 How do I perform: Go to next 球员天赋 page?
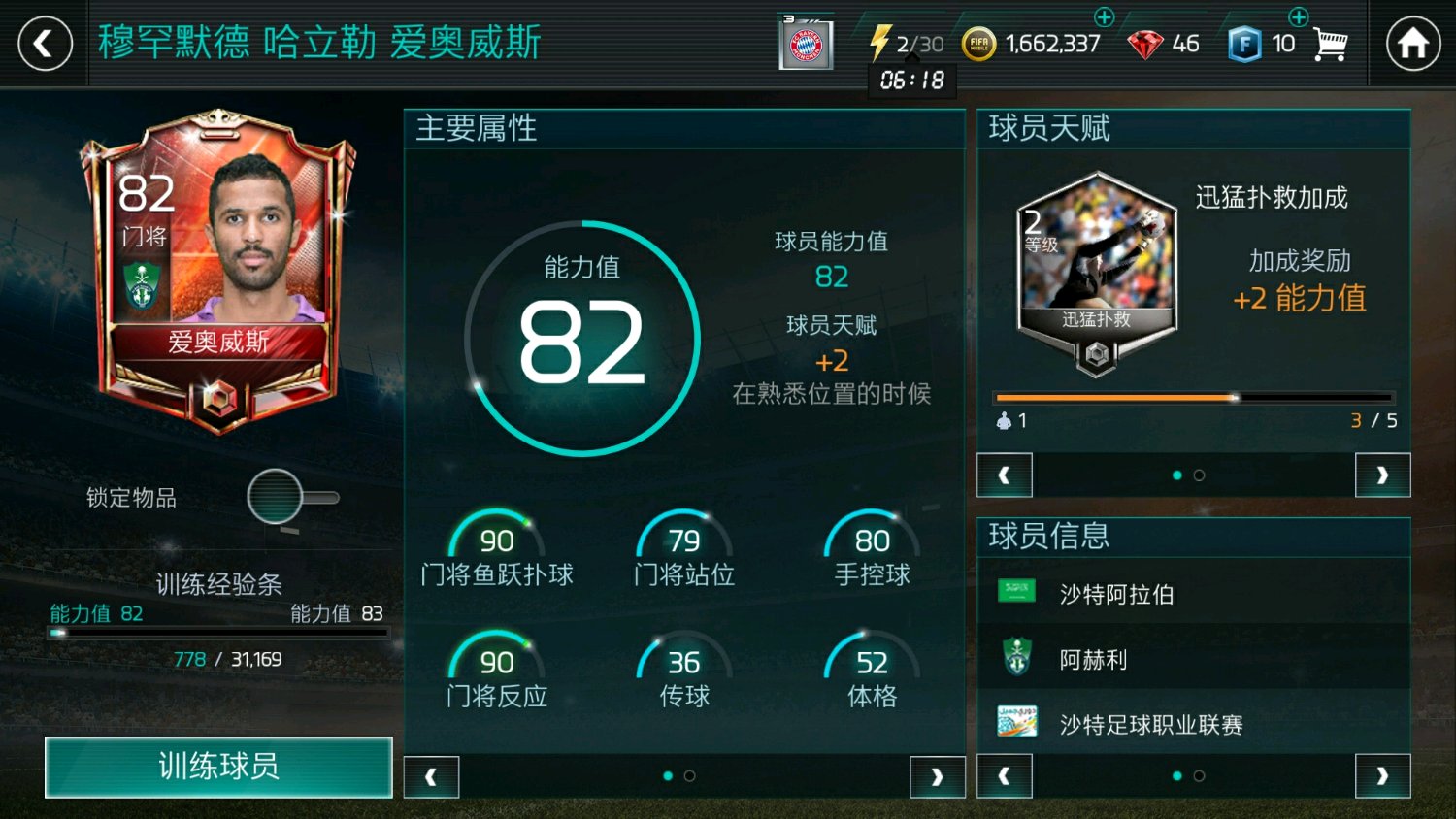coord(1382,475)
